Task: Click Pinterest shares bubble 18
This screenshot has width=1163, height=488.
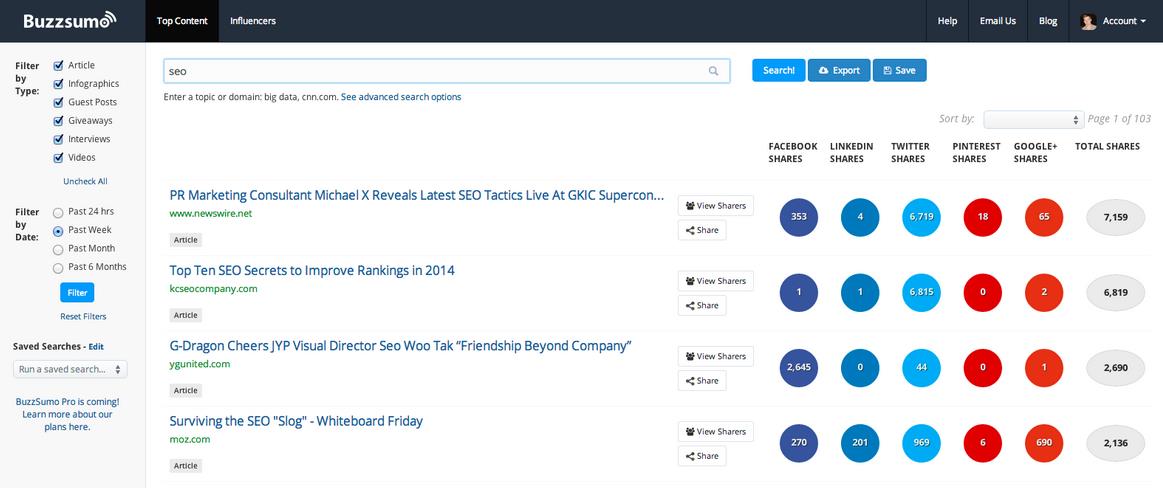Action: pos(983,217)
